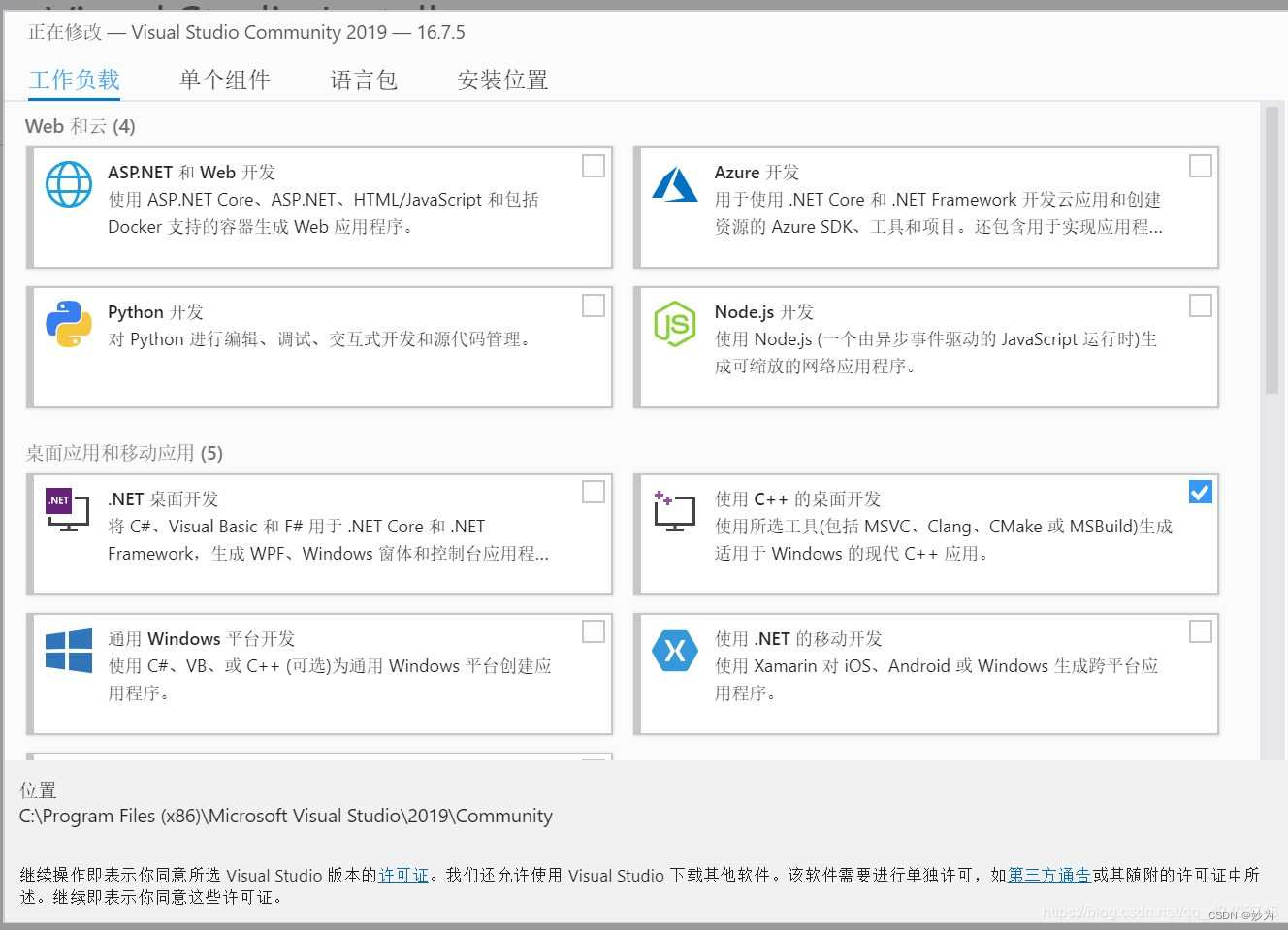Go to the 安装位置 tab
The height and width of the screenshot is (930, 1288).
(x=502, y=80)
